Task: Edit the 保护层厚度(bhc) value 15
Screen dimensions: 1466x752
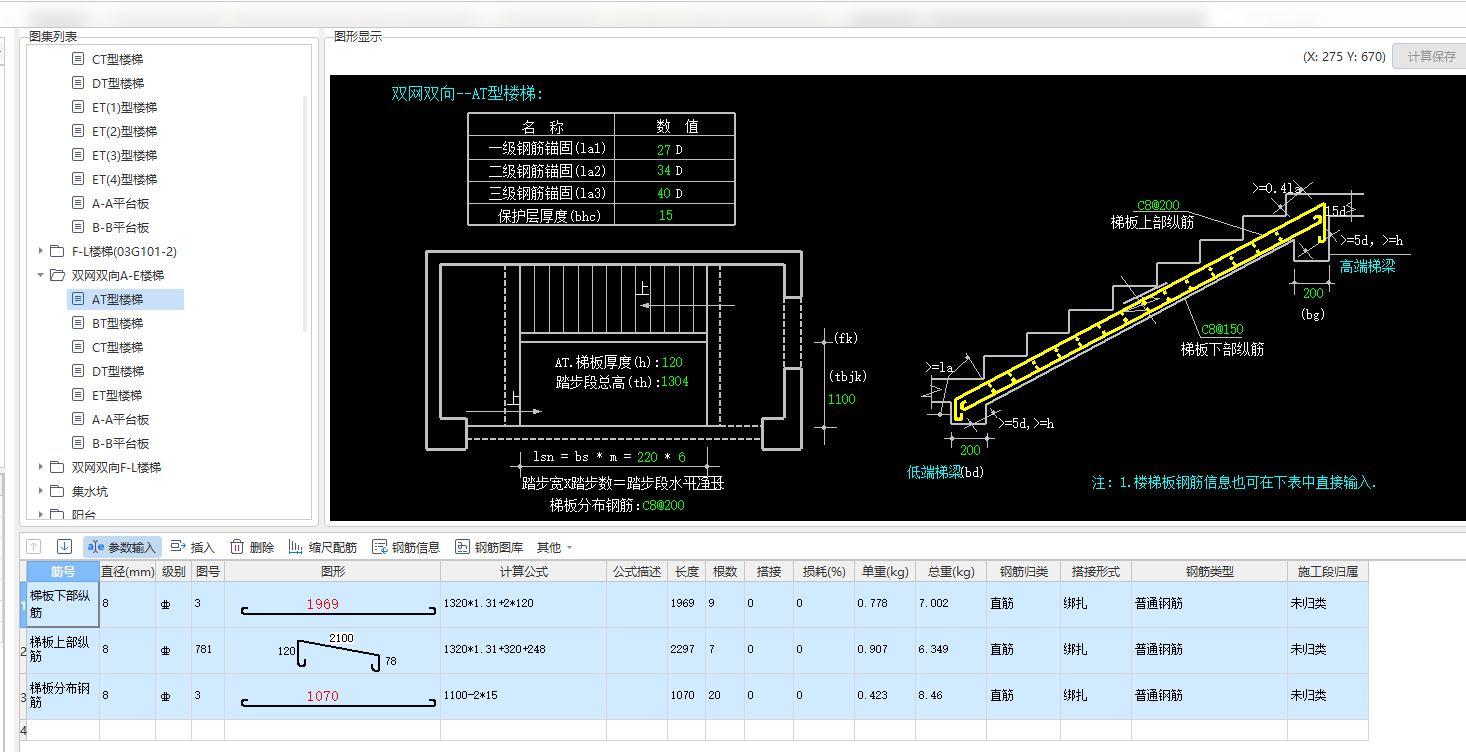Action: (x=665, y=215)
